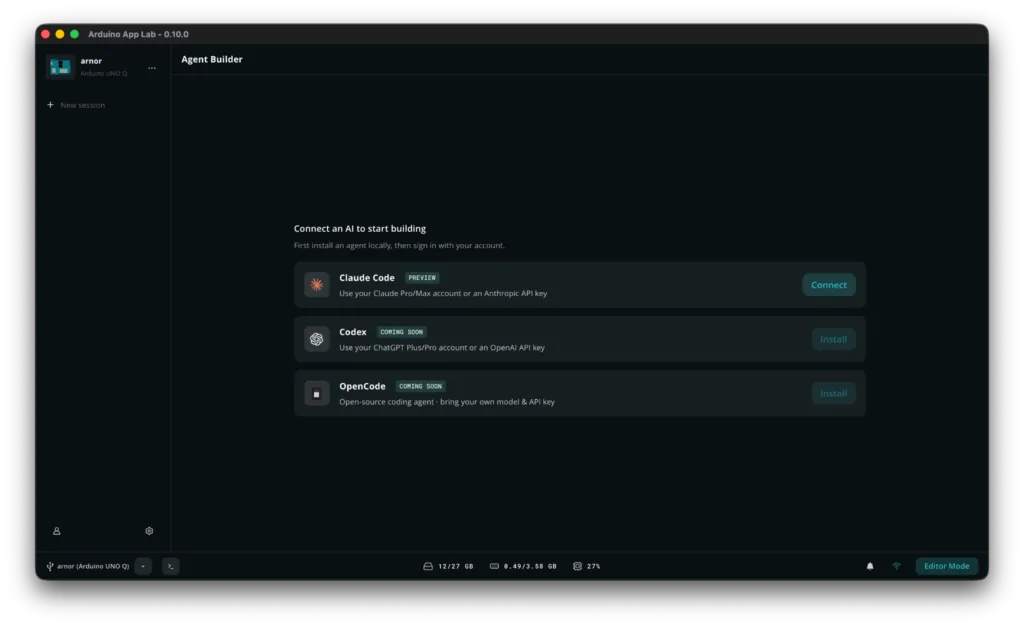Switch to Editor Mode
Viewport: 1024px width, 627px height.
click(946, 566)
